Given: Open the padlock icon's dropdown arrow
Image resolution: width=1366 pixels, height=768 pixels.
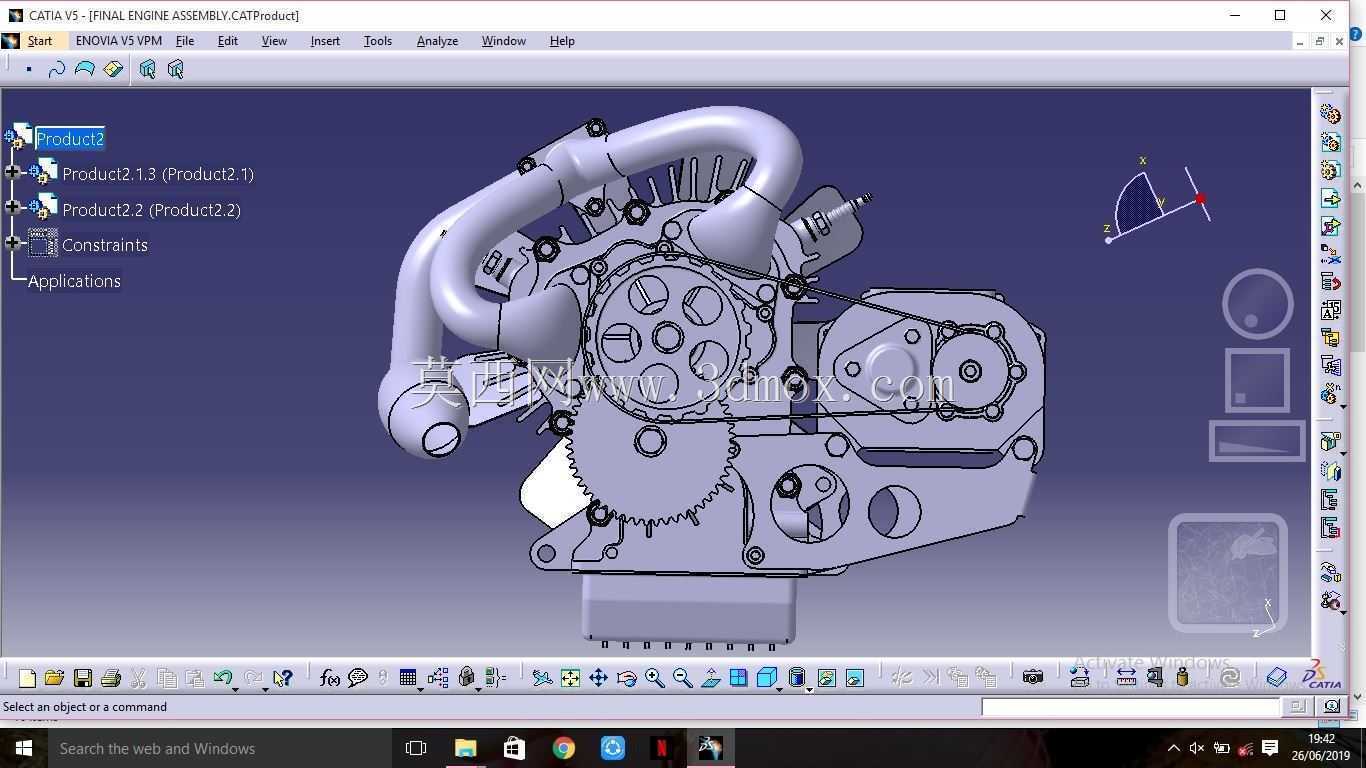Looking at the screenshot, I should coord(478,689).
